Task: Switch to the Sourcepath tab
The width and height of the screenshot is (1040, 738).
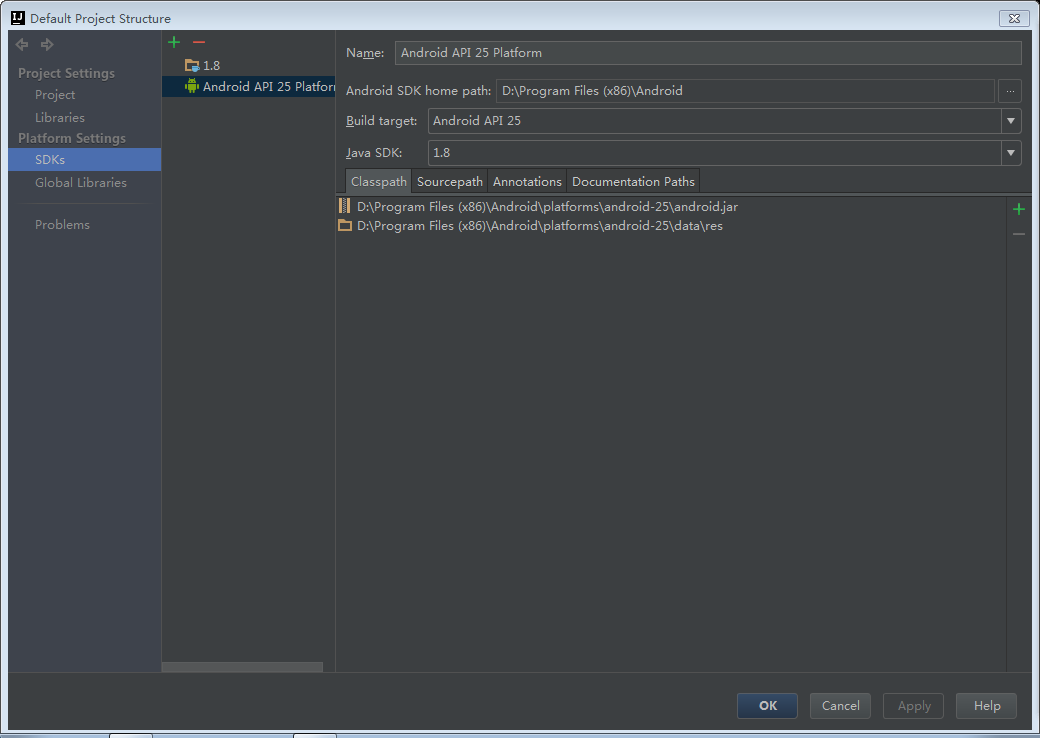Action: (450, 182)
